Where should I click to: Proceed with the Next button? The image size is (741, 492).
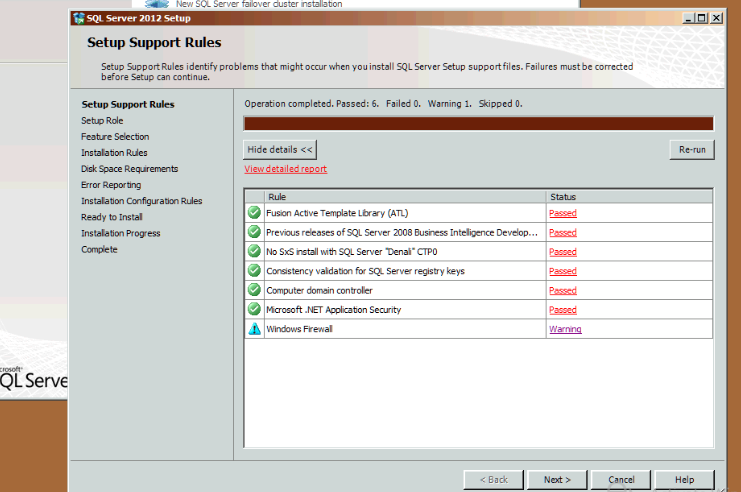click(x=557, y=480)
